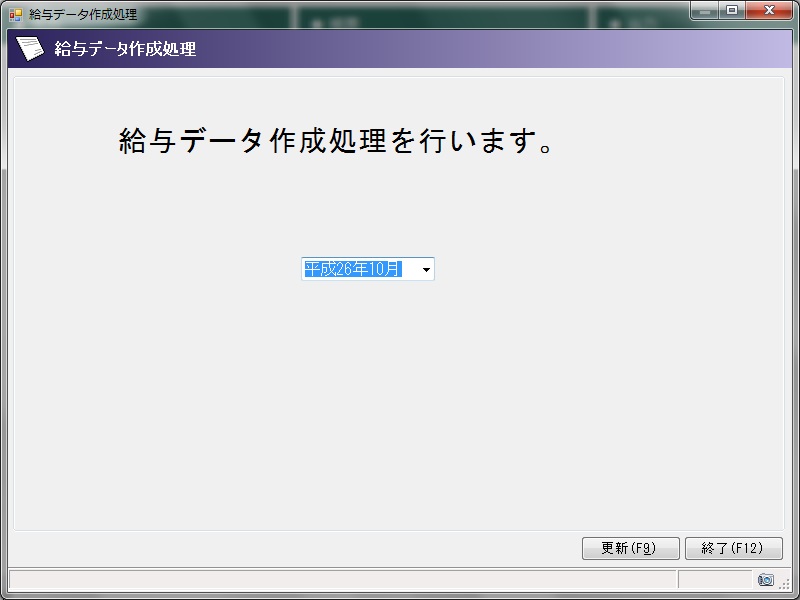Click the 給与データ作成処理 title bar text

83,15
